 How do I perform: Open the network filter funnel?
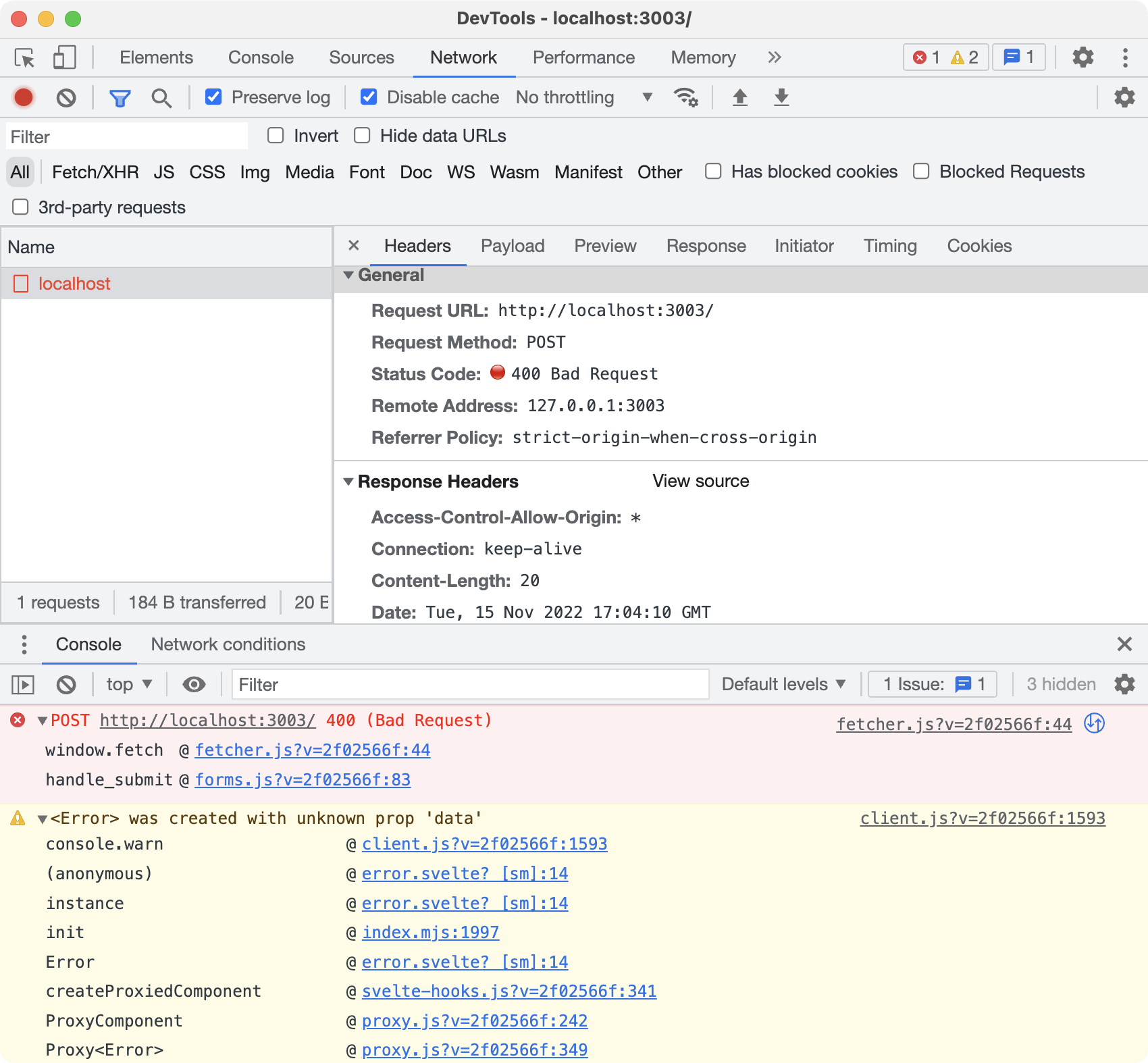[119, 97]
